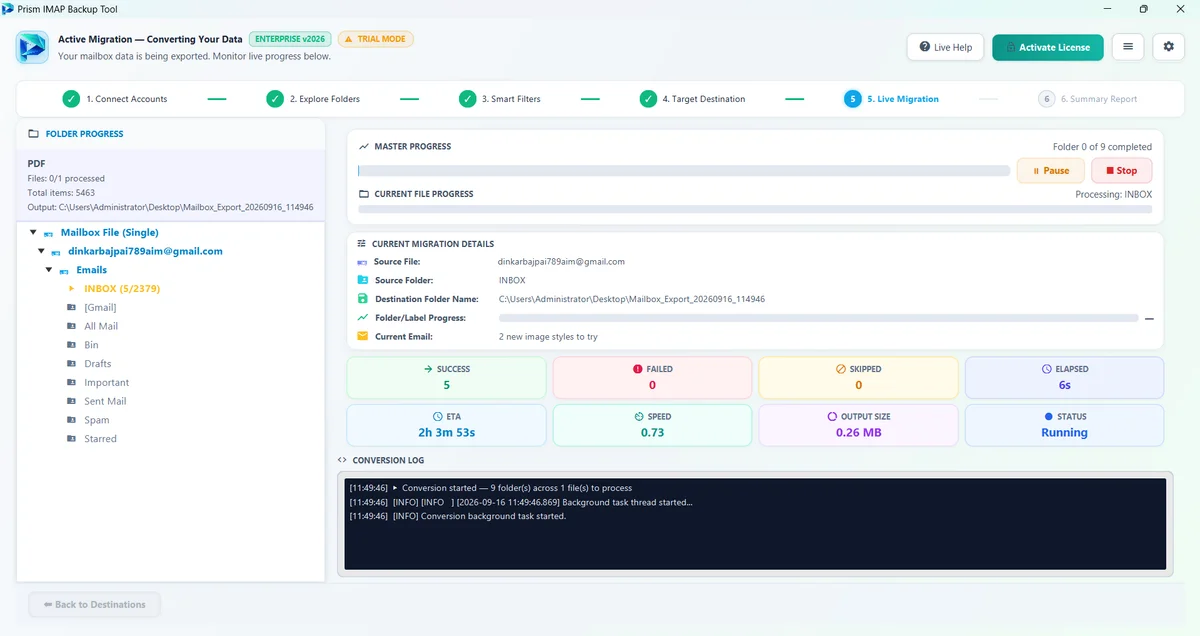Click the Starred folder icon
Screen dimensions: 1200x636
(71, 439)
